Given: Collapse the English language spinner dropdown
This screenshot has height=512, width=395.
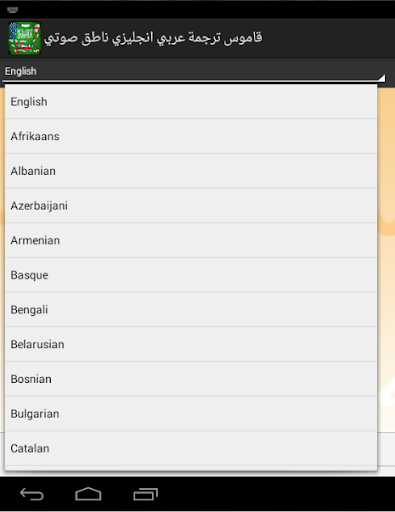Looking at the screenshot, I should coord(194,71).
